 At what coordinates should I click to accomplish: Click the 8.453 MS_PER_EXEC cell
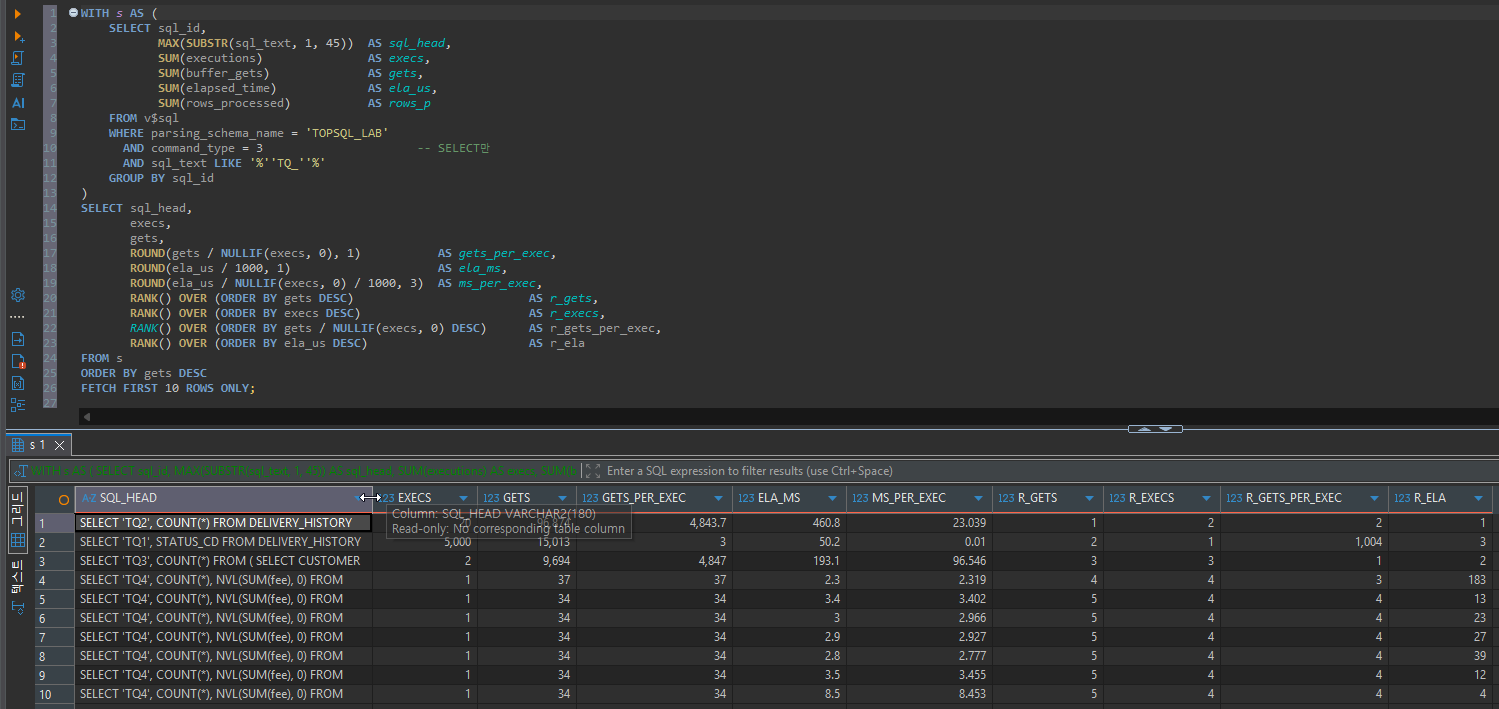918,694
